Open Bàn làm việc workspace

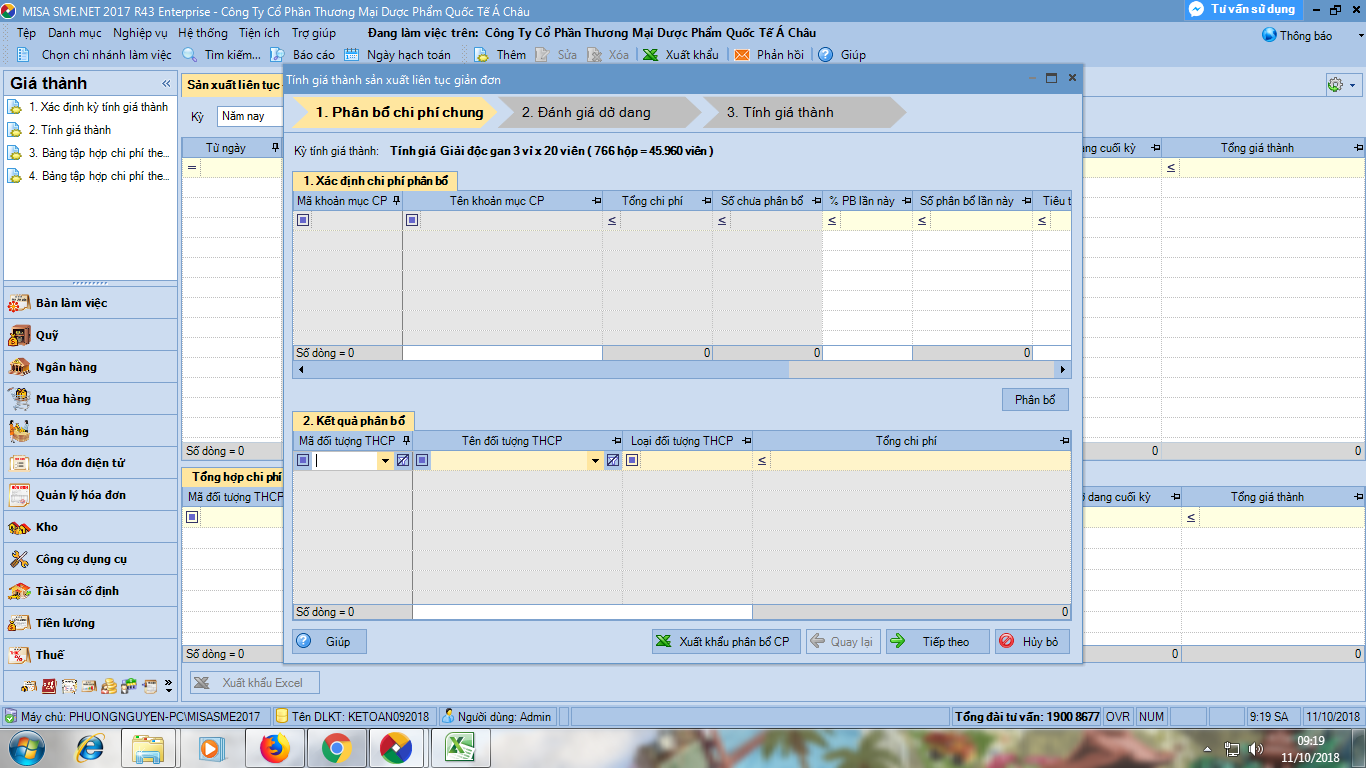pos(90,303)
